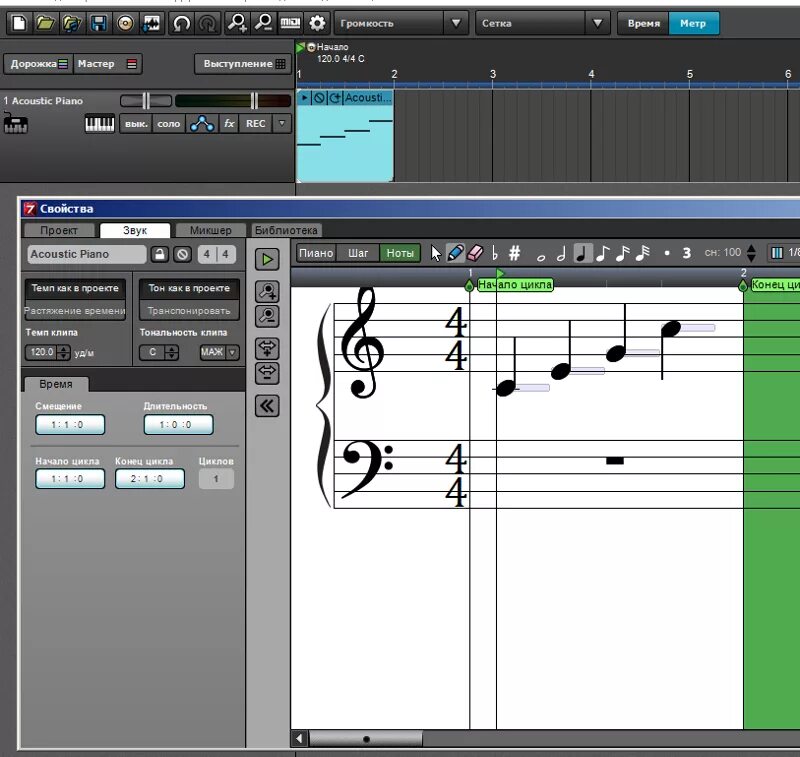Click the Выступление performance panel button
The height and width of the screenshot is (757, 800).
pyautogui.click(x=243, y=64)
